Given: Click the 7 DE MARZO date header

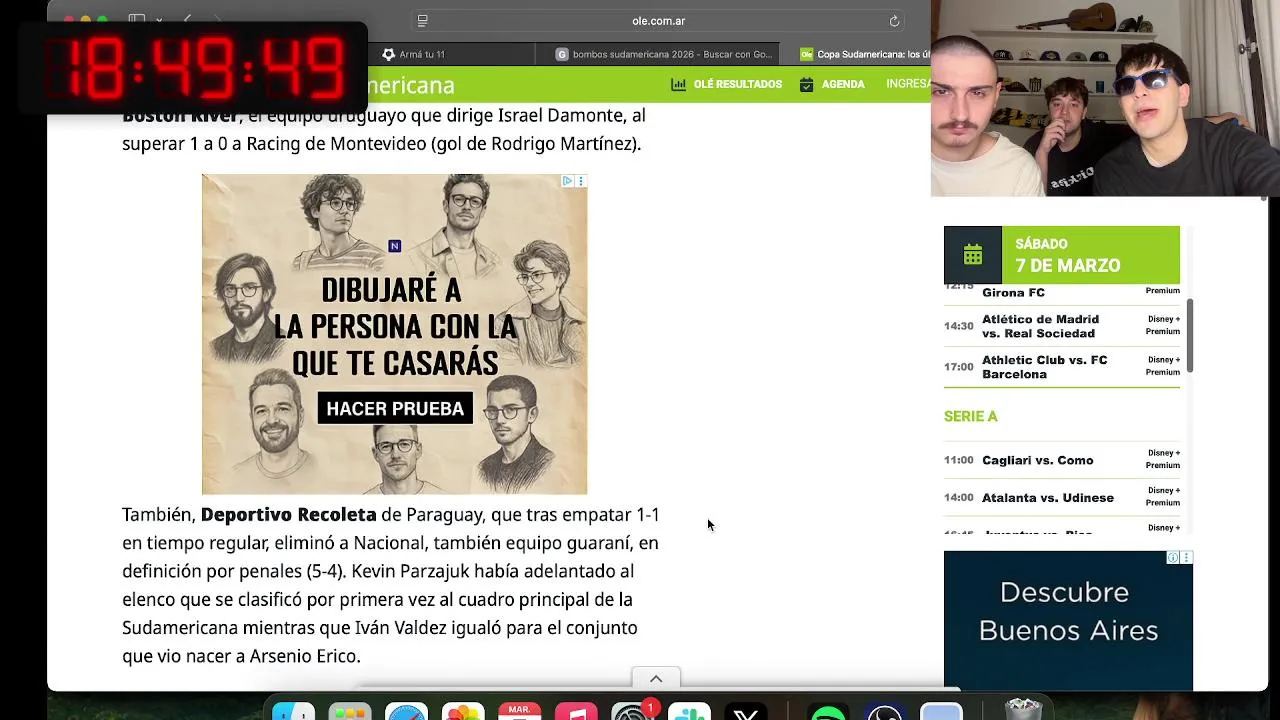Looking at the screenshot, I should (x=1067, y=266).
